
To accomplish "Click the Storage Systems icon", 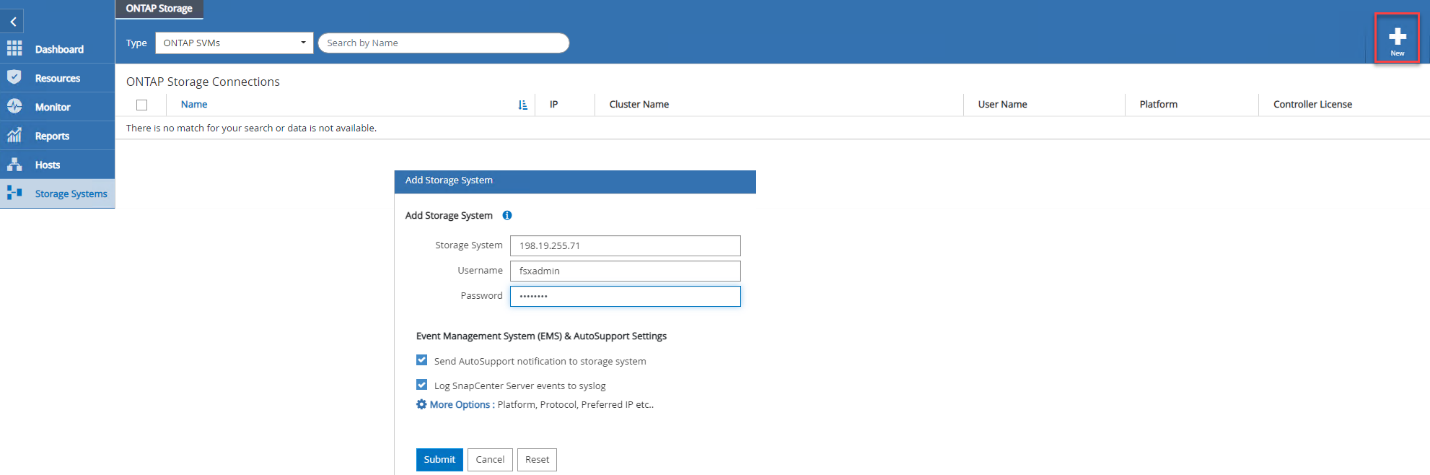I will tap(14, 193).
